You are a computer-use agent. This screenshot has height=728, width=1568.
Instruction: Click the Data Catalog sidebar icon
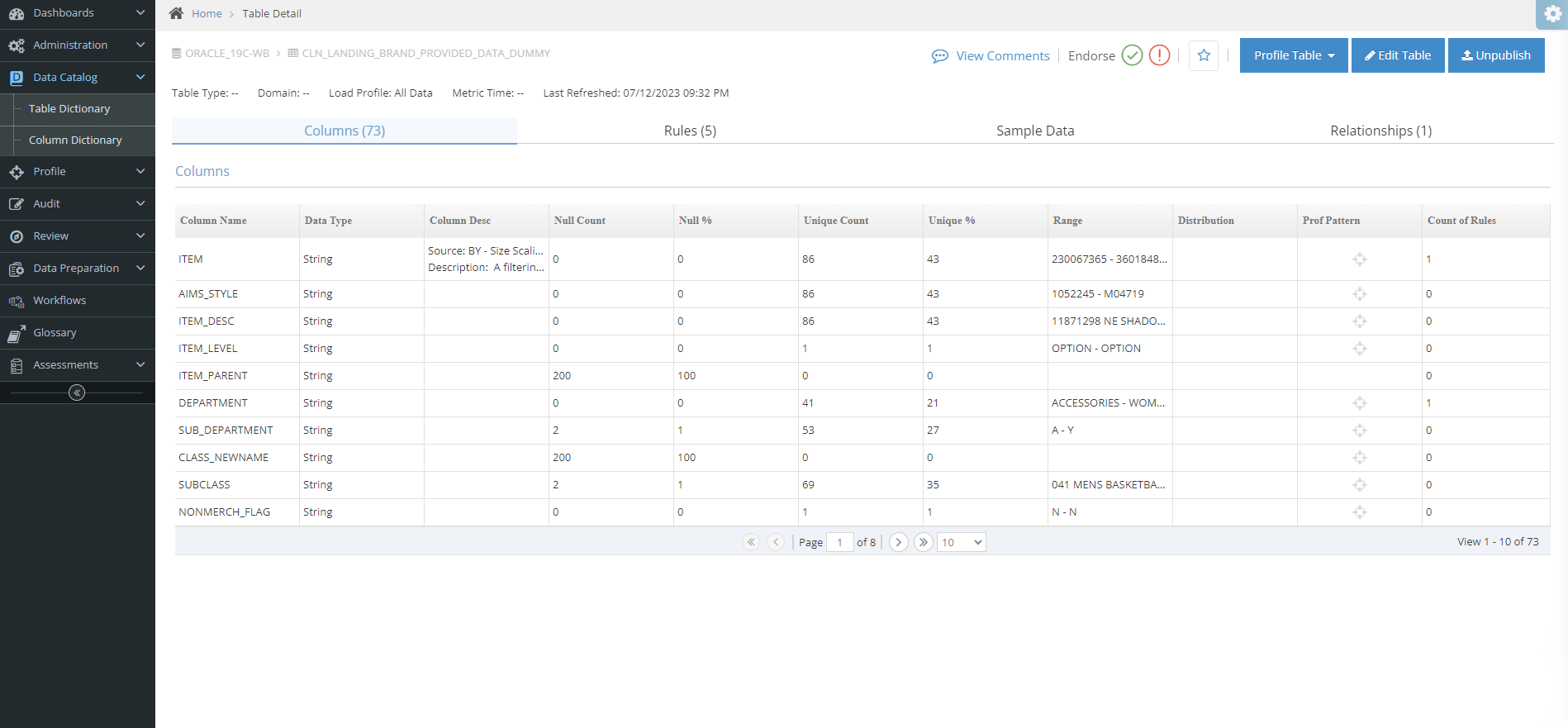click(17, 78)
